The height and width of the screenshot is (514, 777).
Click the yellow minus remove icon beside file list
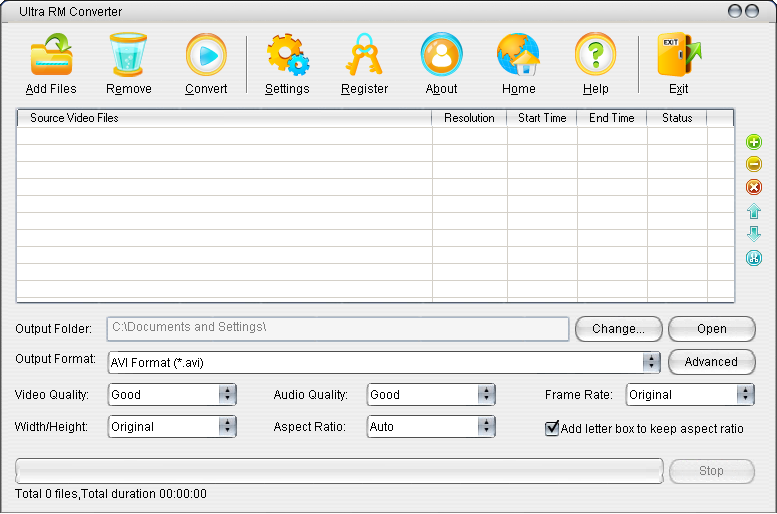[x=754, y=164]
